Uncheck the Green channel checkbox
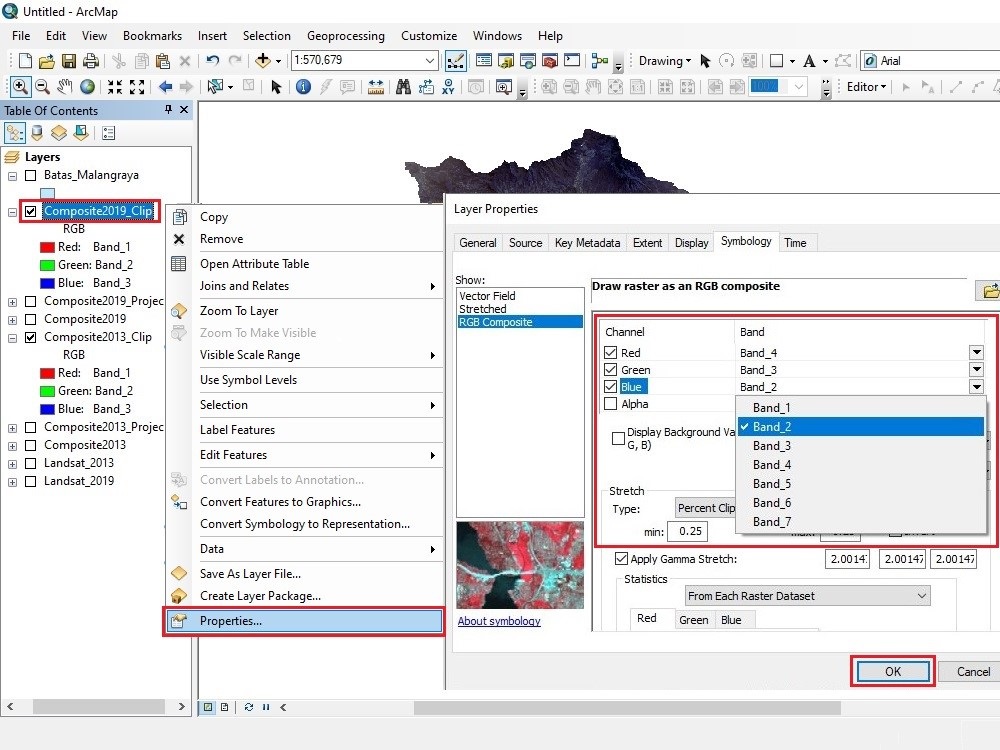This screenshot has height=750, width=1000. (610, 370)
